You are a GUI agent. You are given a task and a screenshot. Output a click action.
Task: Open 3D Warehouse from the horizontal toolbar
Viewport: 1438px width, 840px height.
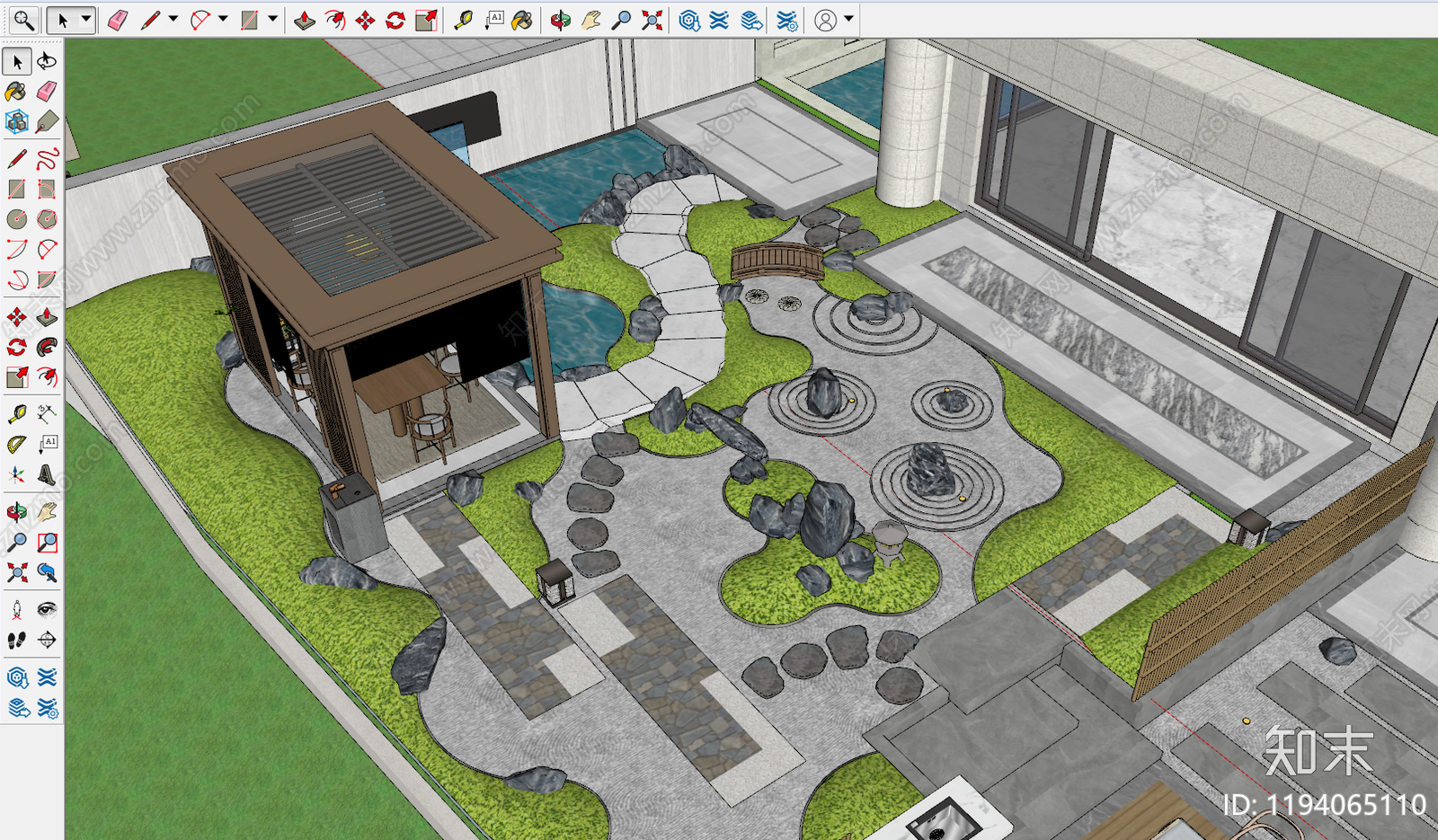coord(689,20)
